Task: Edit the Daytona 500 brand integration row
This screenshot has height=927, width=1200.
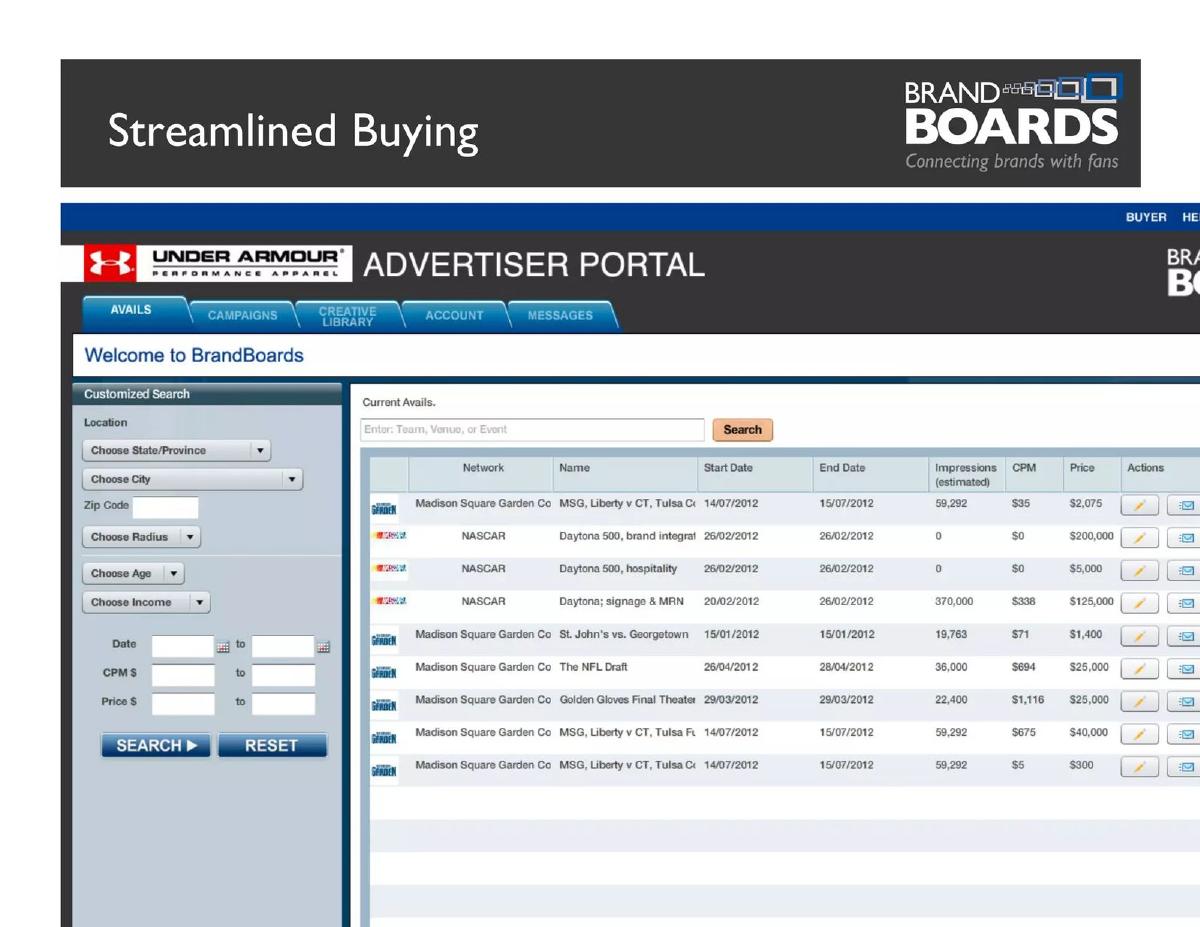Action: (x=1140, y=539)
